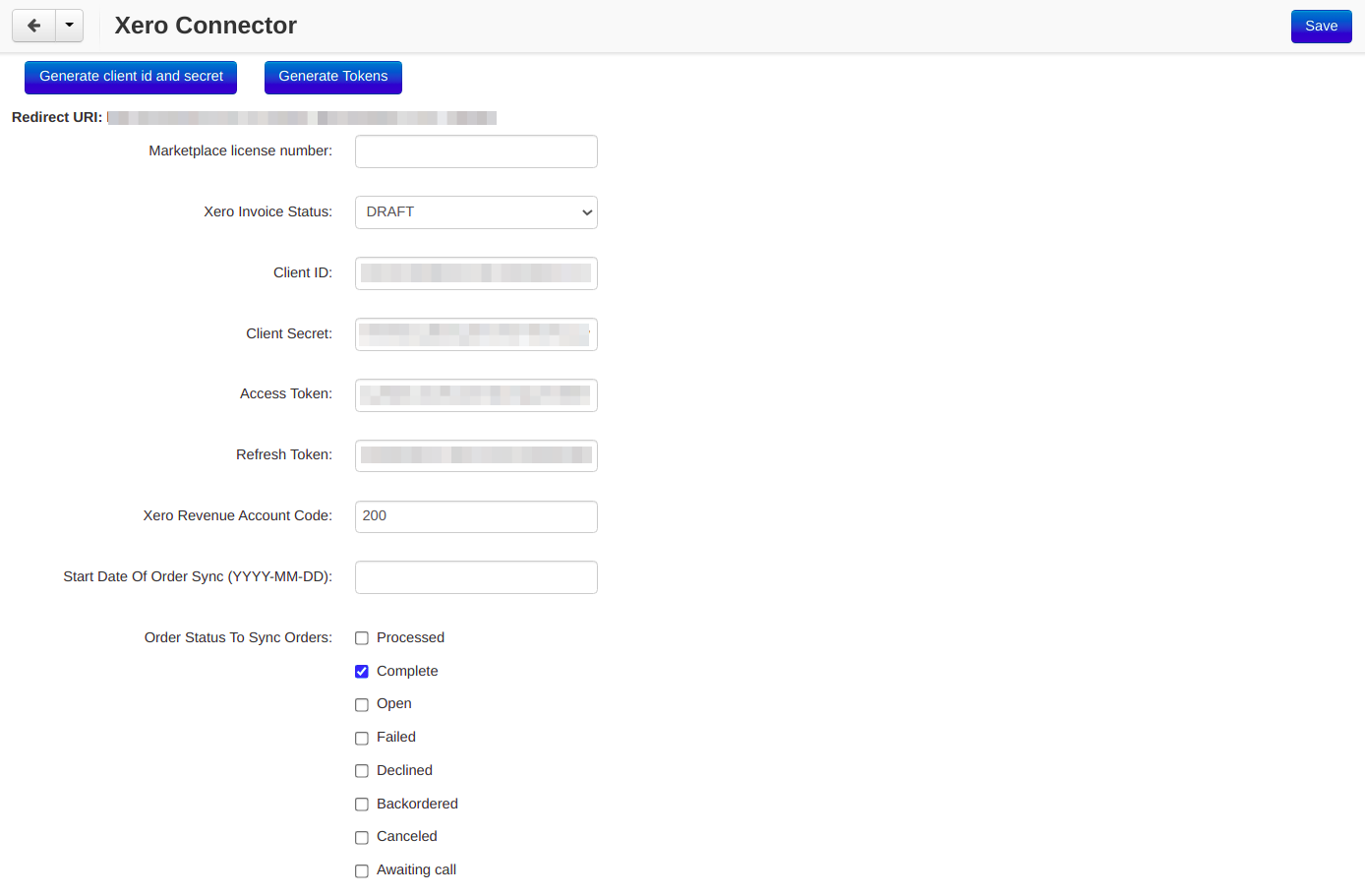Image resolution: width=1365 pixels, height=896 pixels.
Task: Click the back arrow icon
Action: 33,26
